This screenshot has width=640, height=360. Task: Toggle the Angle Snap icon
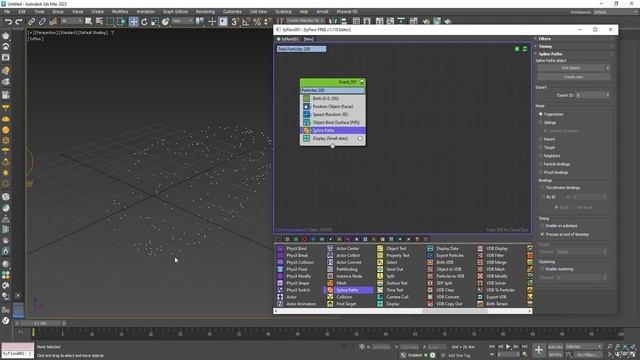click(246, 22)
